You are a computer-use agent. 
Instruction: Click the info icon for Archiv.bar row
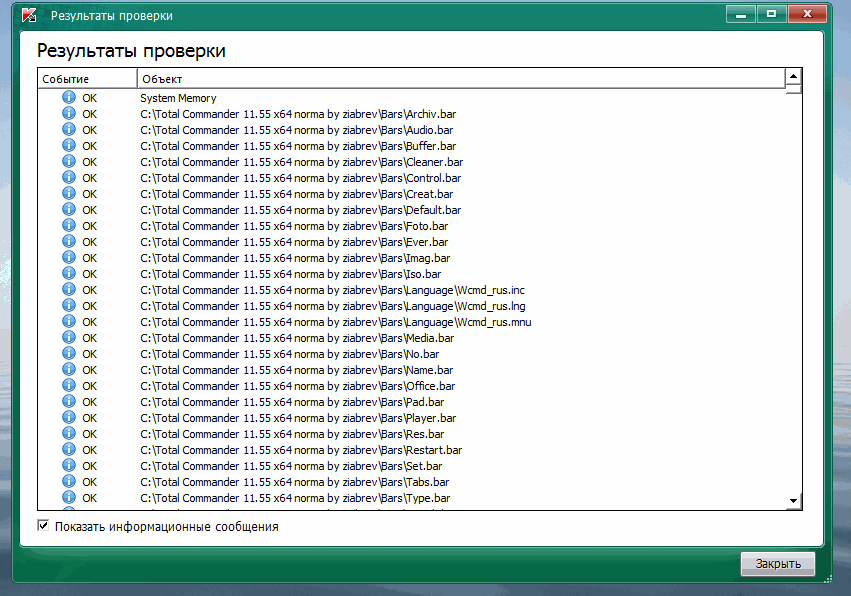[x=69, y=113]
